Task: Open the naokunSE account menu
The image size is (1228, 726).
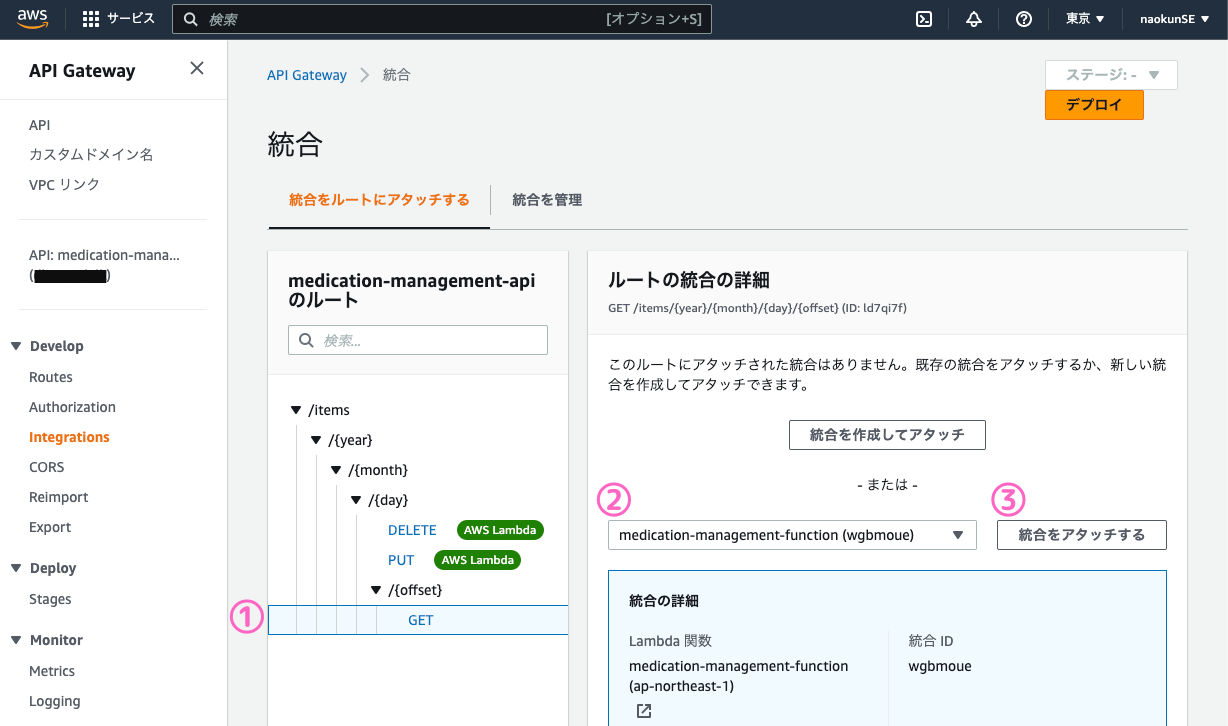Action: (x=1174, y=19)
